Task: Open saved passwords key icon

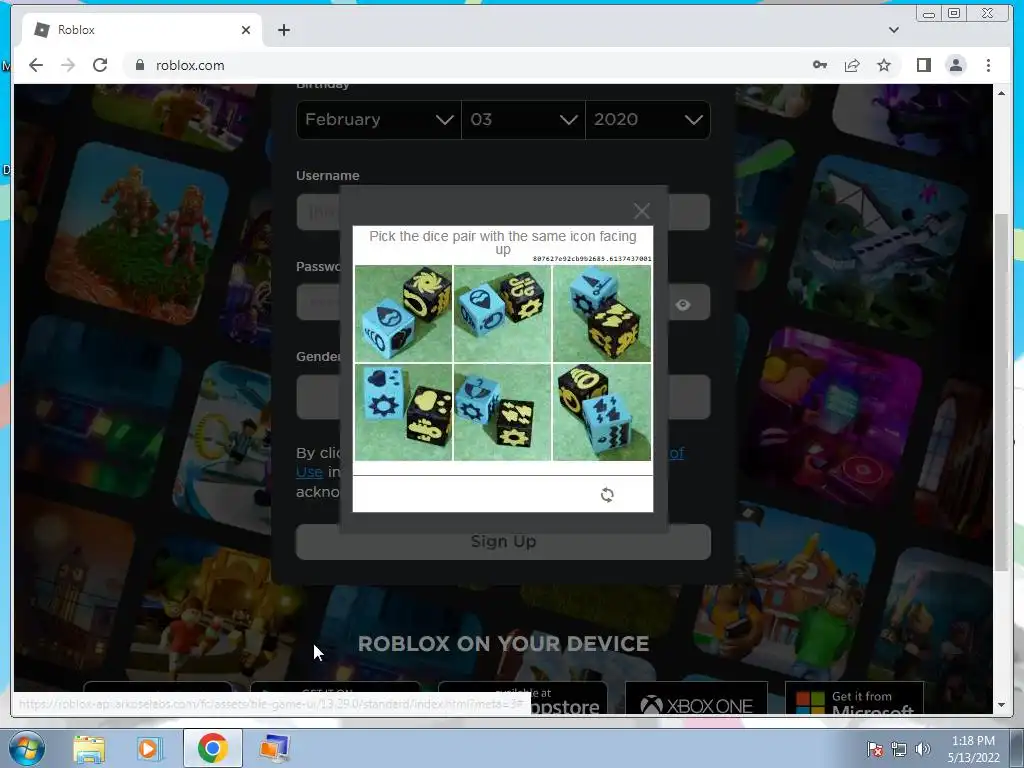Action: point(820,65)
